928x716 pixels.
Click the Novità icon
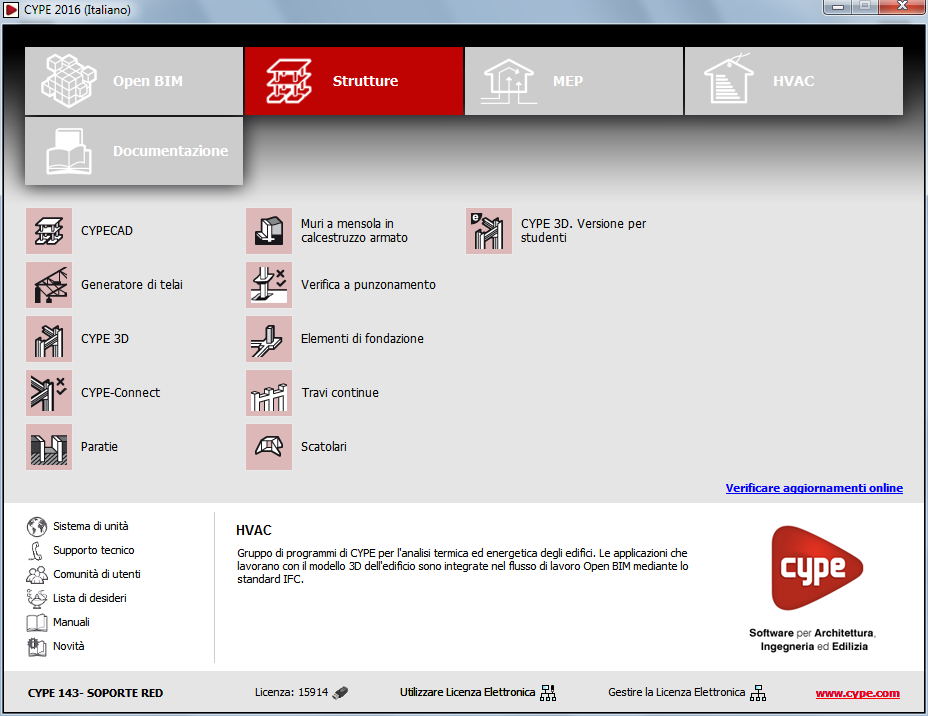click(37, 647)
